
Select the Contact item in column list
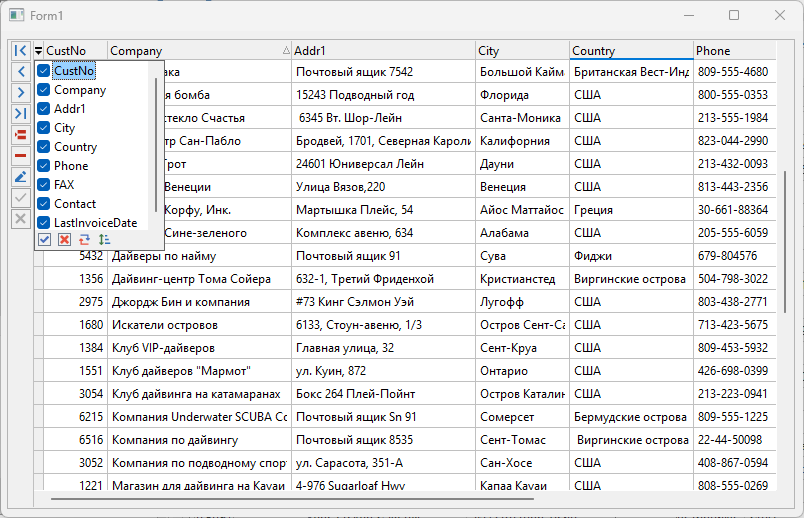[75, 204]
